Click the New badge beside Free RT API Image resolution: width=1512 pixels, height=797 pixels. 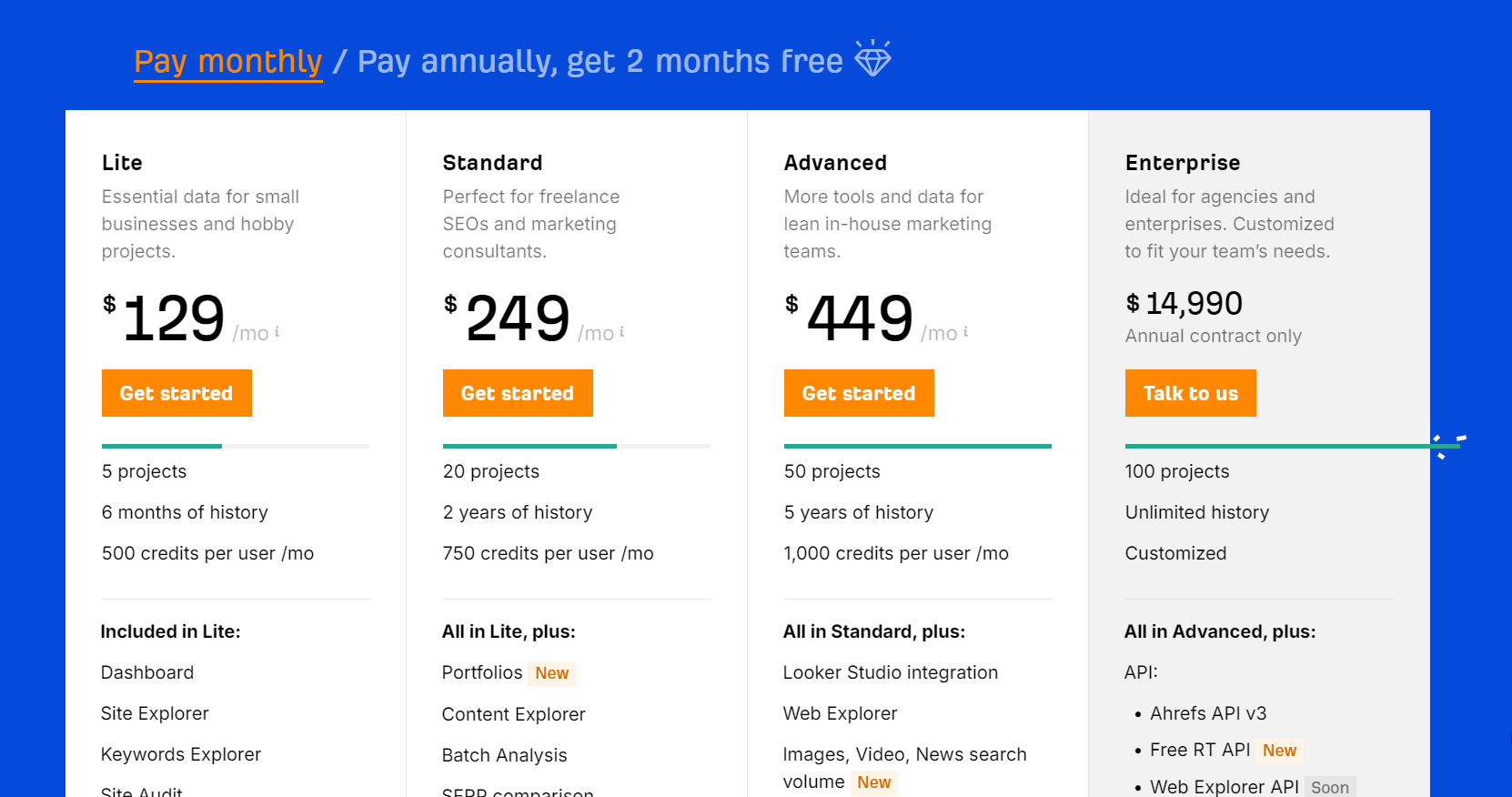(1280, 750)
